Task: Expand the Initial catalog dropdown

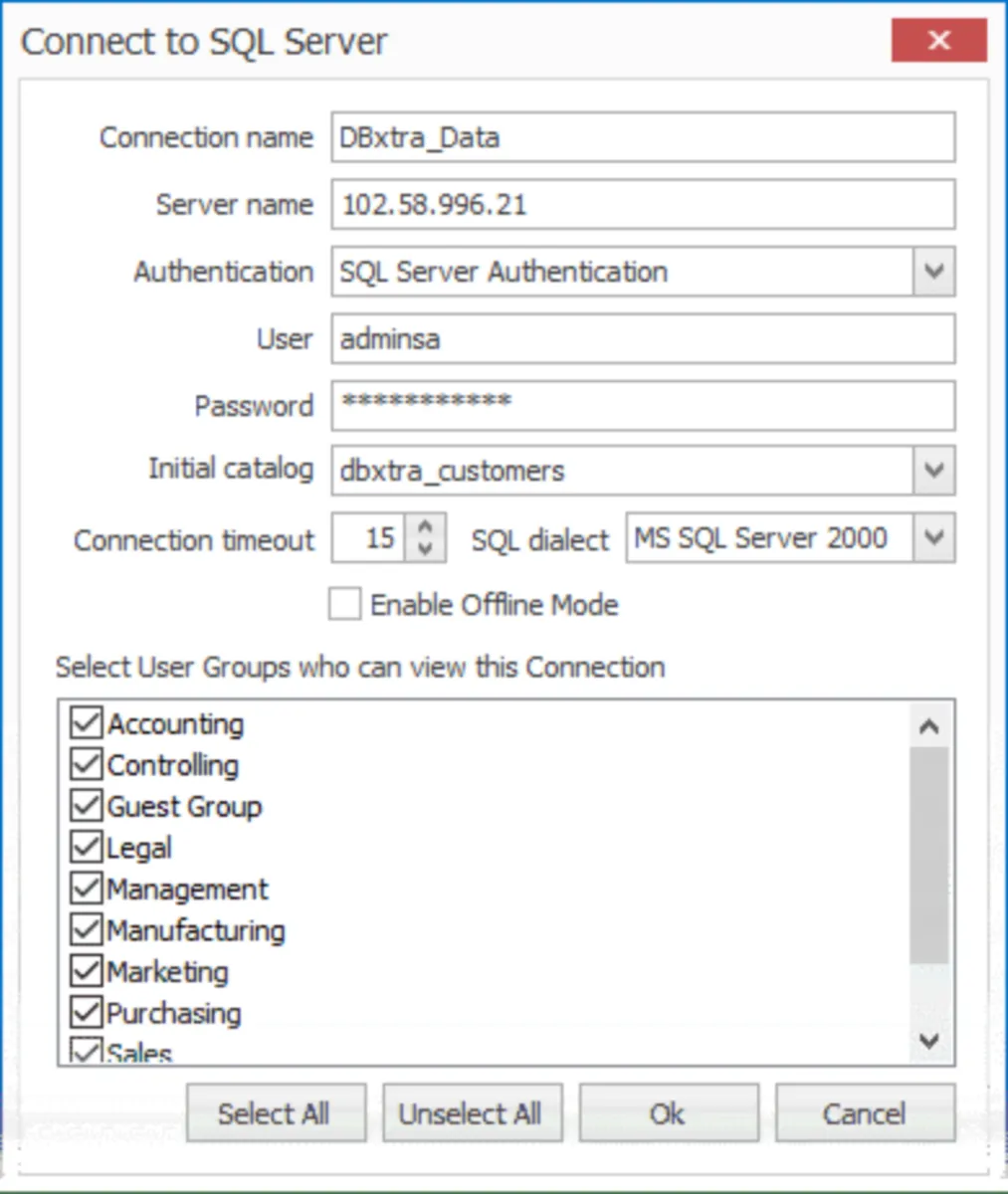Action: tap(933, 471)
